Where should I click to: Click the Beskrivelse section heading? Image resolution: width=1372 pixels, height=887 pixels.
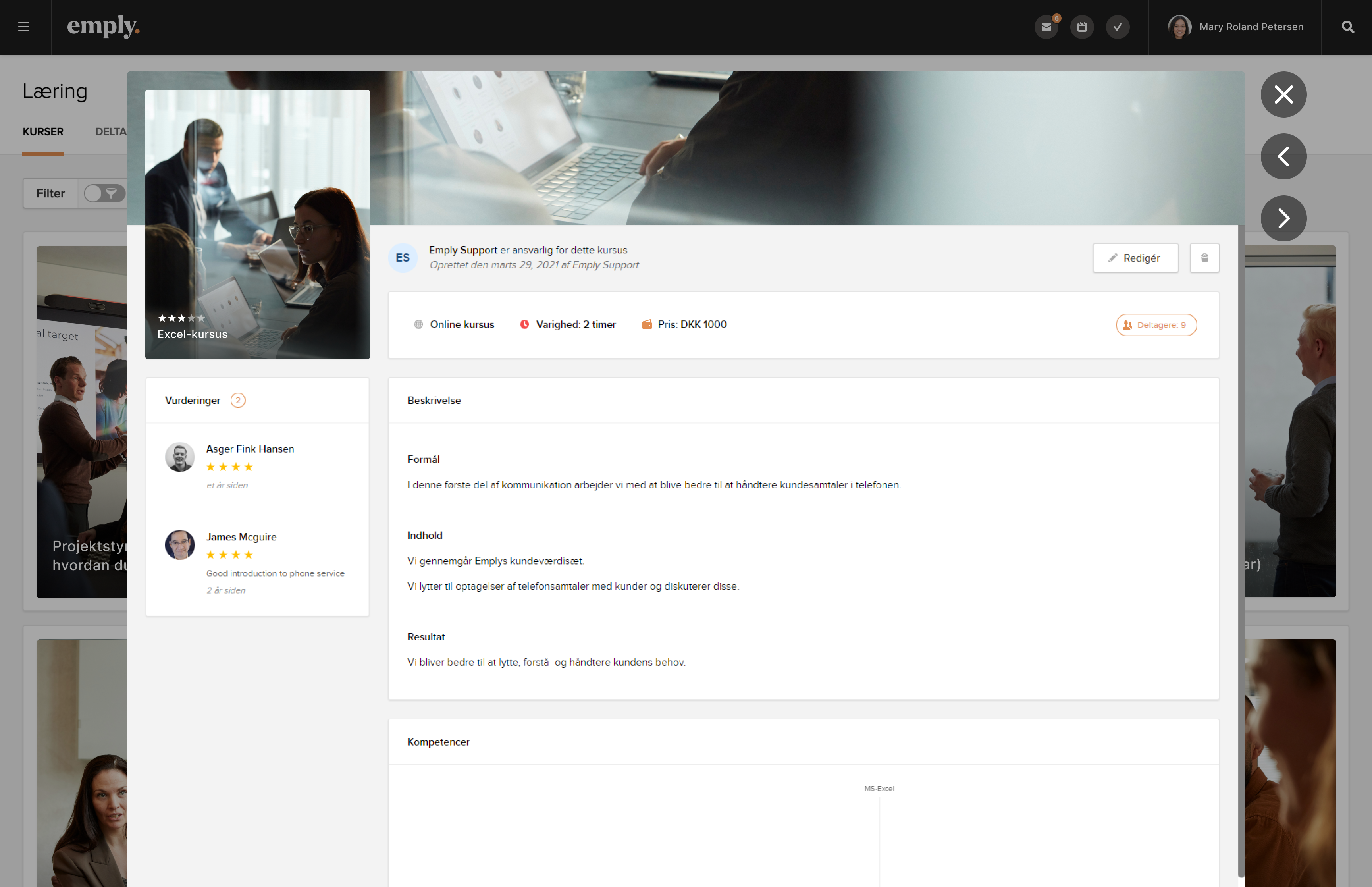[434, 400]
